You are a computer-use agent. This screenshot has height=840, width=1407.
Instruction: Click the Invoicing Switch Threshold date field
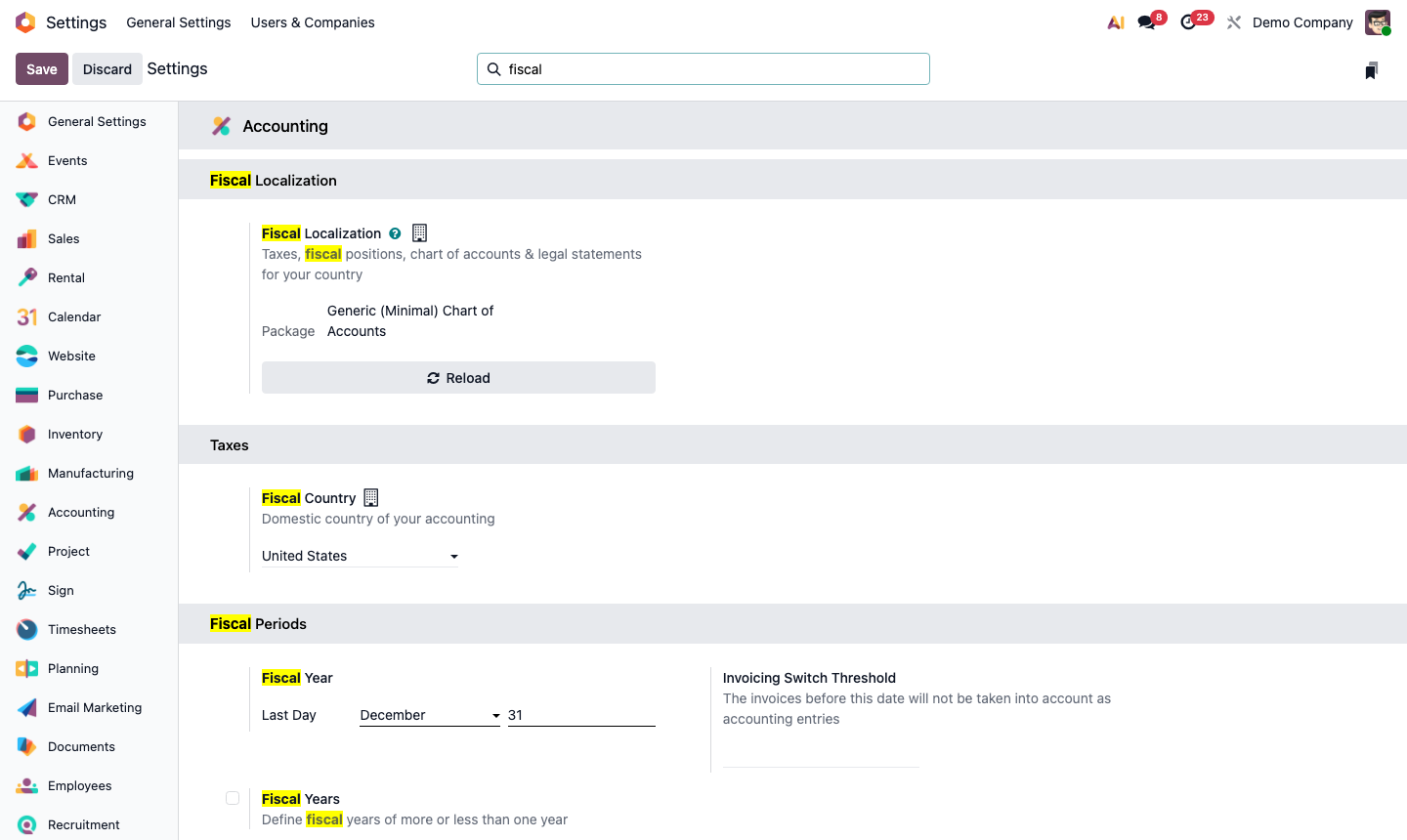point(820,767)
